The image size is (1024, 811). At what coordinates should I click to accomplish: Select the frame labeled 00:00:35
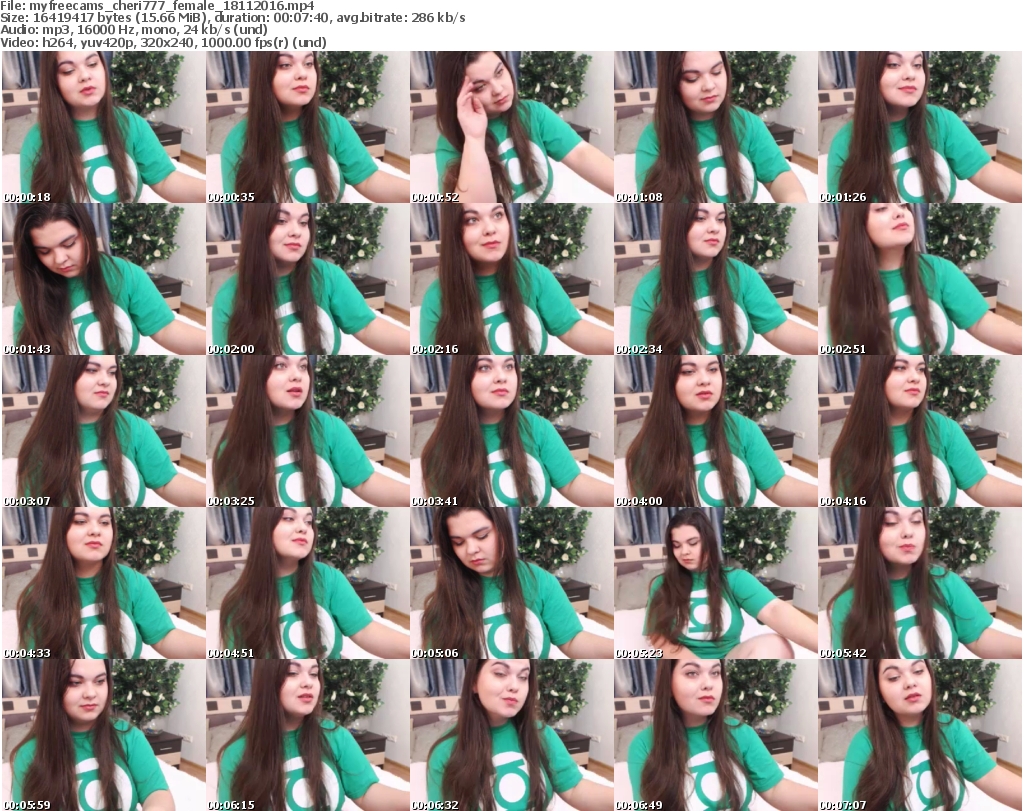pos(308,127)
